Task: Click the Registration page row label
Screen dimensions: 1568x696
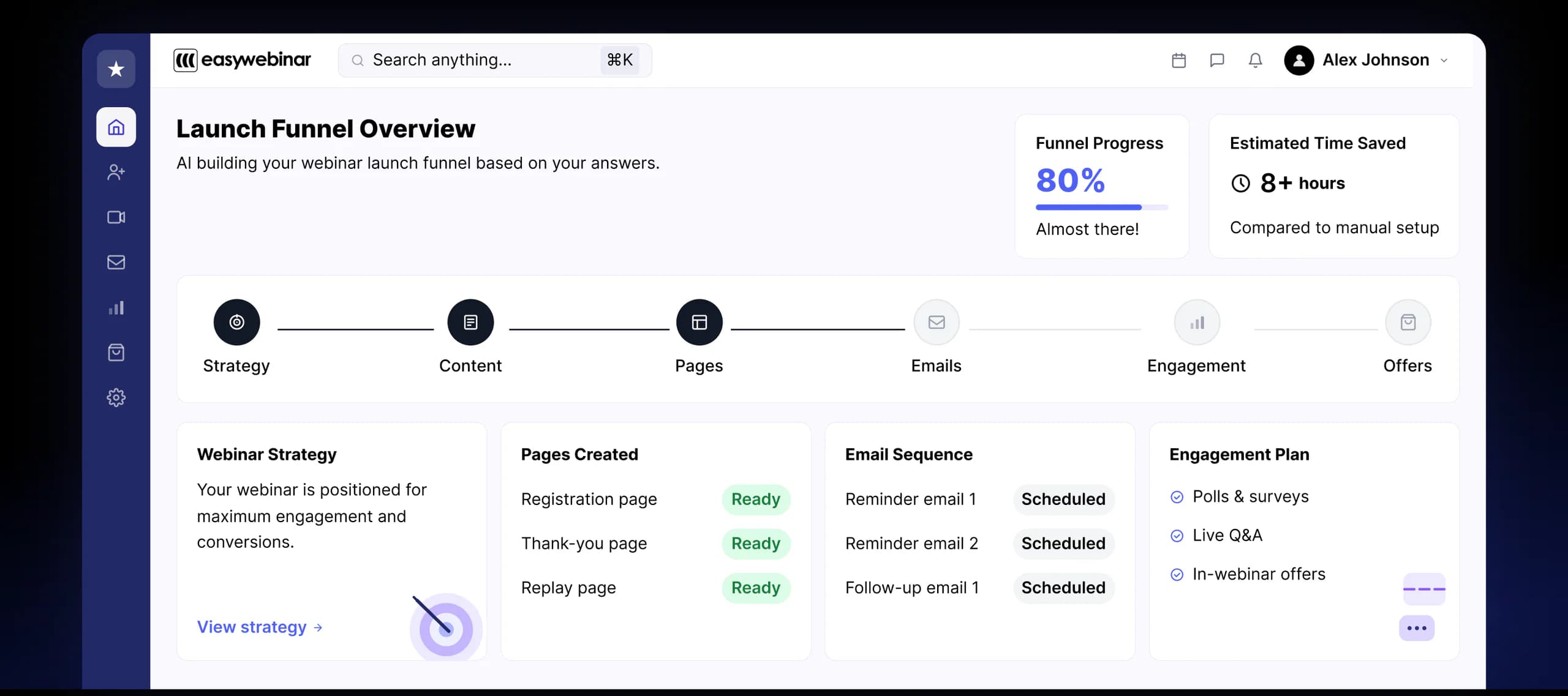Action: pyautogui.click(x=589, y=500)
